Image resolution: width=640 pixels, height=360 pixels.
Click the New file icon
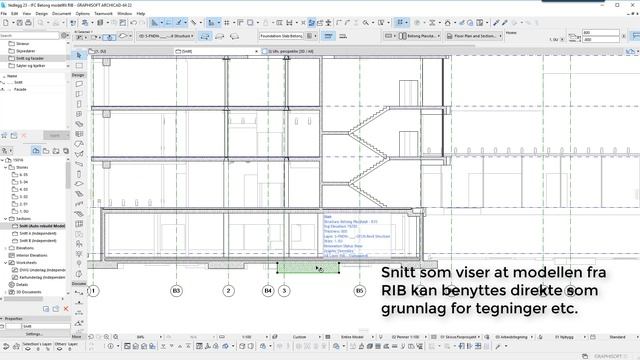coord(6,23)
